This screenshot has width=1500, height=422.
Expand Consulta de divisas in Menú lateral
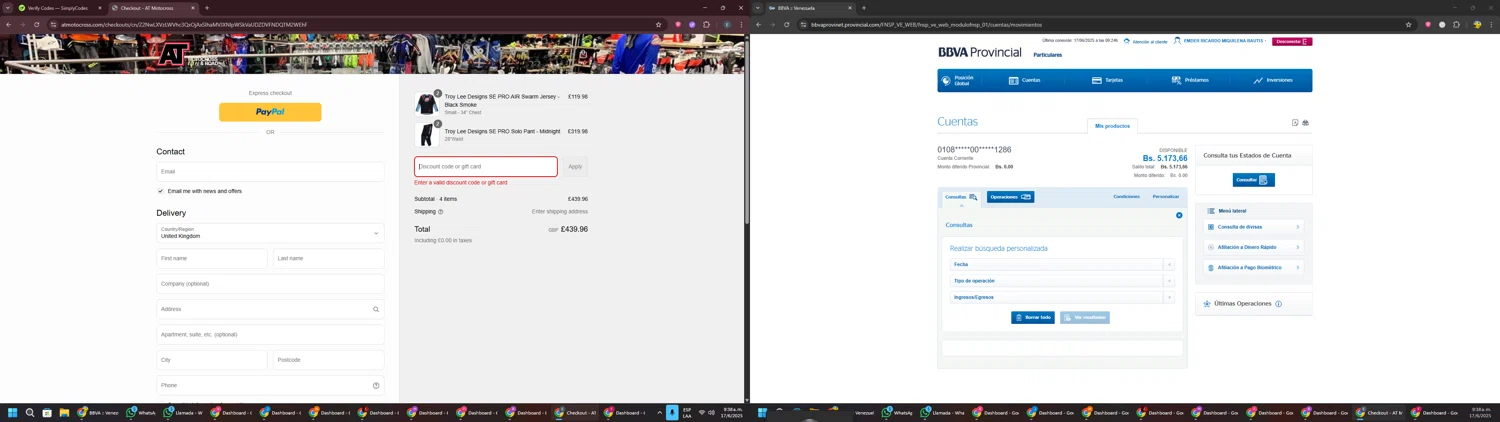click(1254, 227)
